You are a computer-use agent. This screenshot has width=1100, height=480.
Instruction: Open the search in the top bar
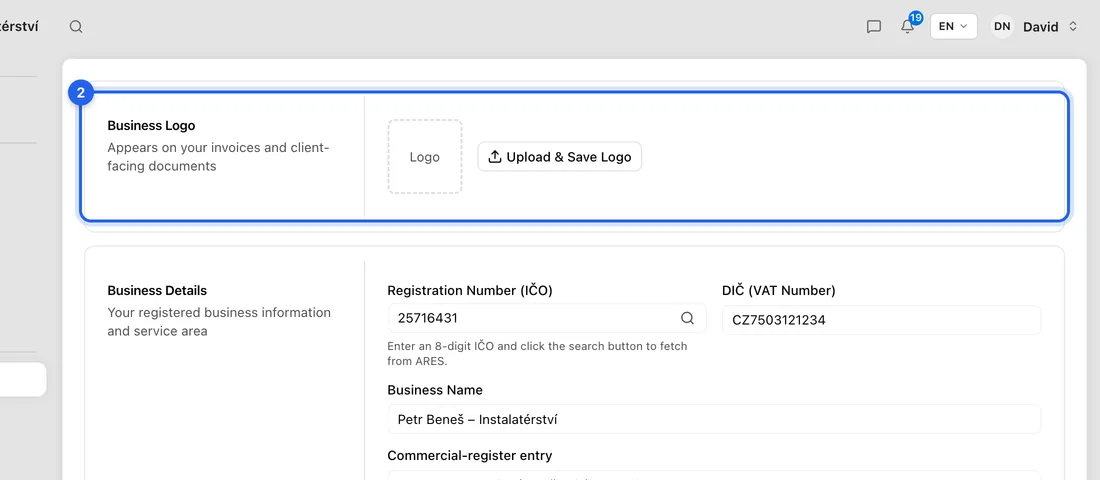click(76, 27)
